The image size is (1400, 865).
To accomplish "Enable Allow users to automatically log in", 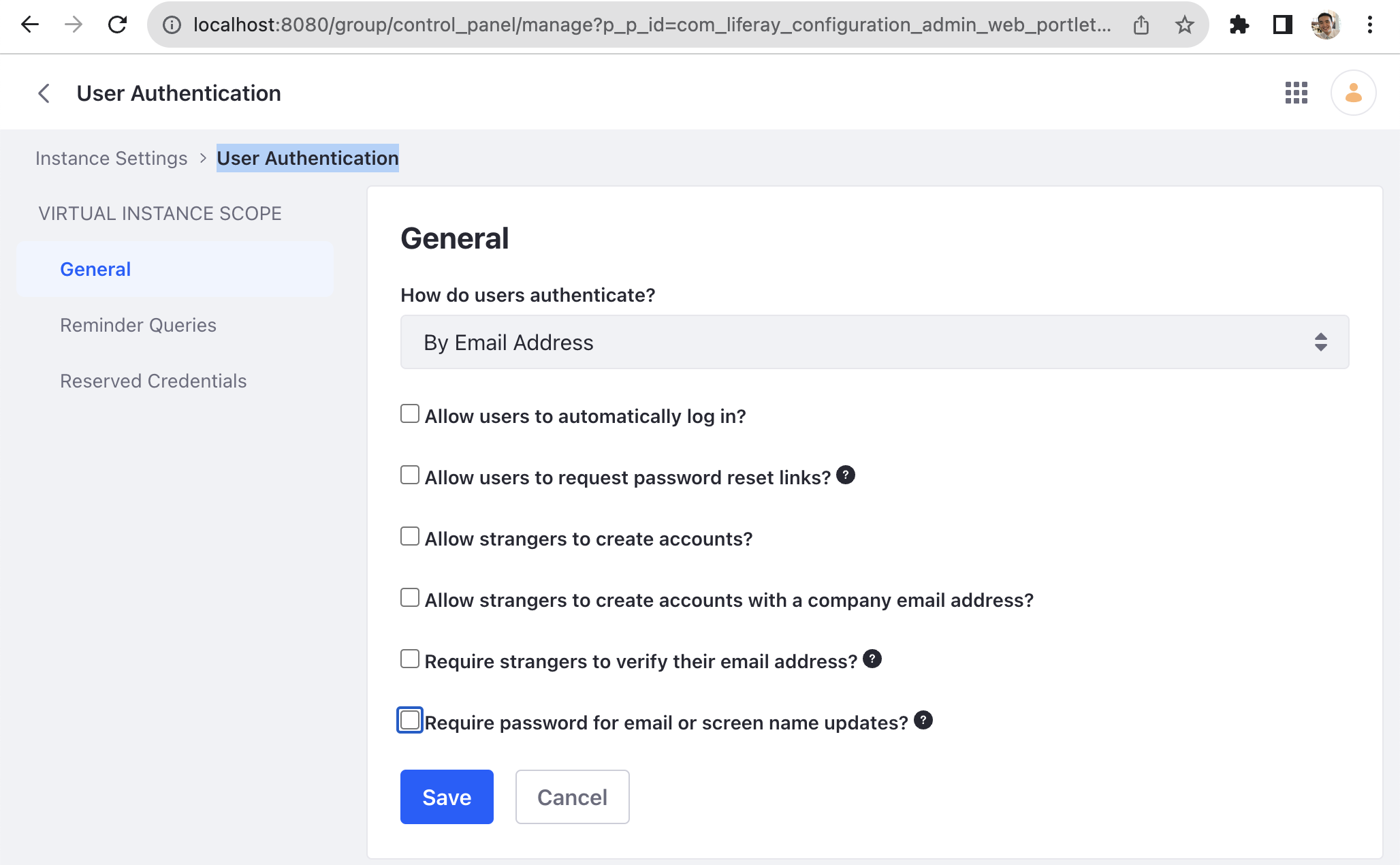I will (410, 413).
